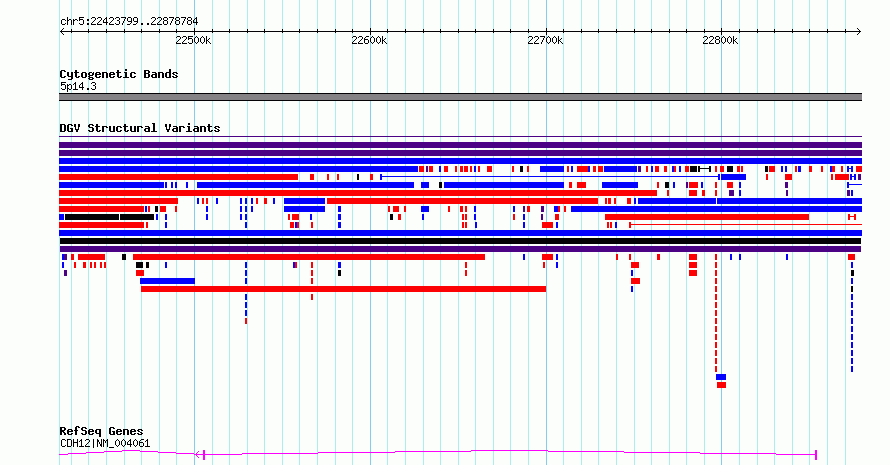Click the 5p14.3 band label
This screenshot has width=890, height=465.
78,86
